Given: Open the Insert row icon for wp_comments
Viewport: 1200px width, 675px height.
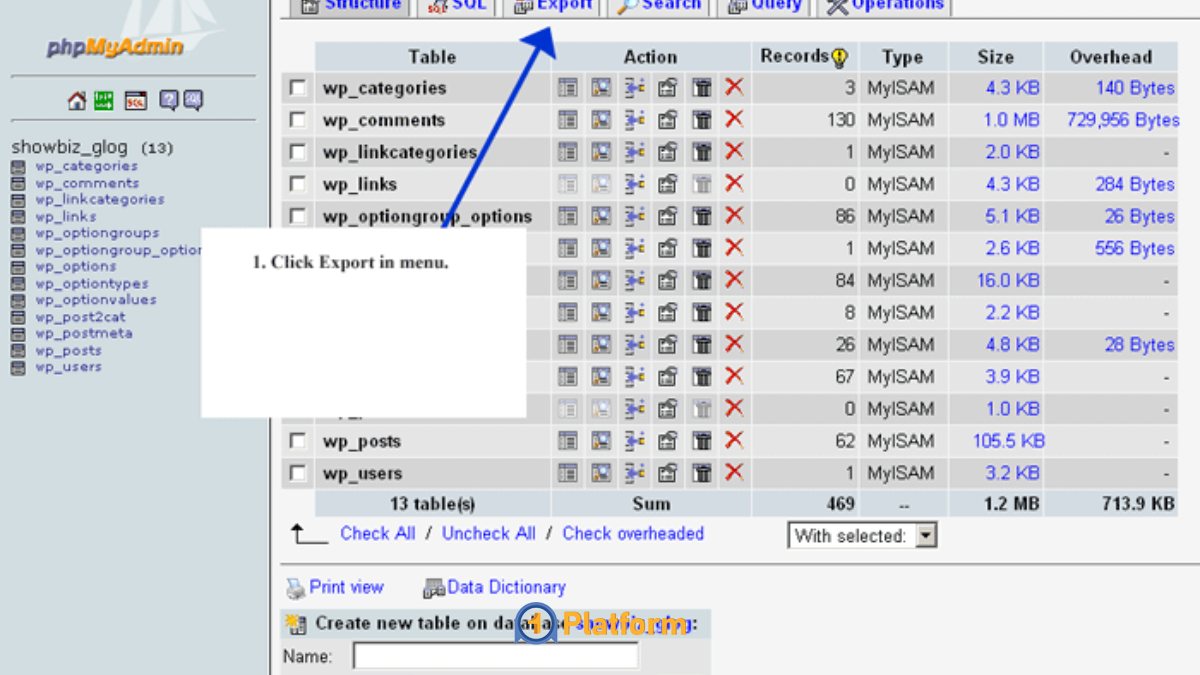Looking at the screenshot, I should point(634,120).
